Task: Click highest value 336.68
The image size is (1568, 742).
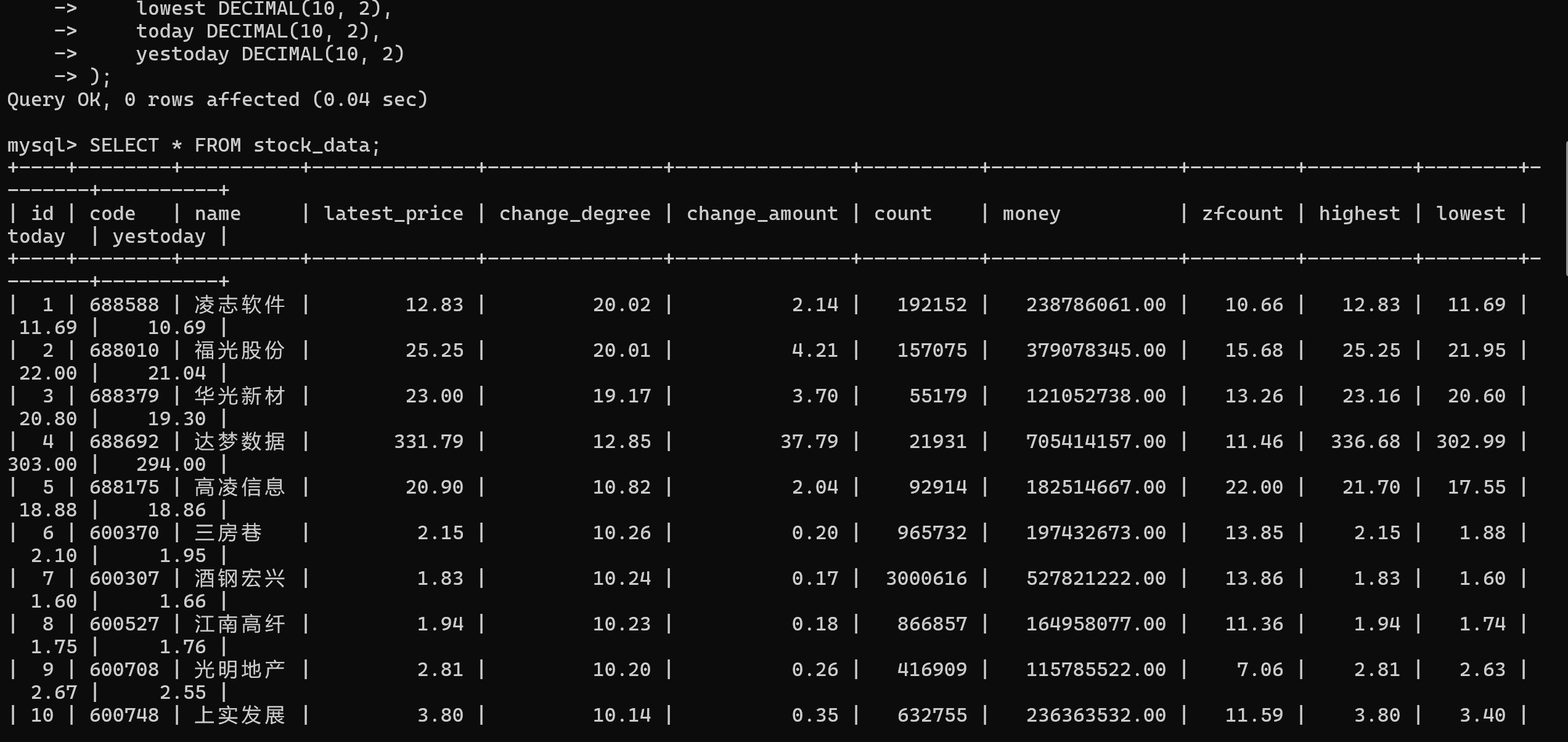Action: tap(1365, 441)
